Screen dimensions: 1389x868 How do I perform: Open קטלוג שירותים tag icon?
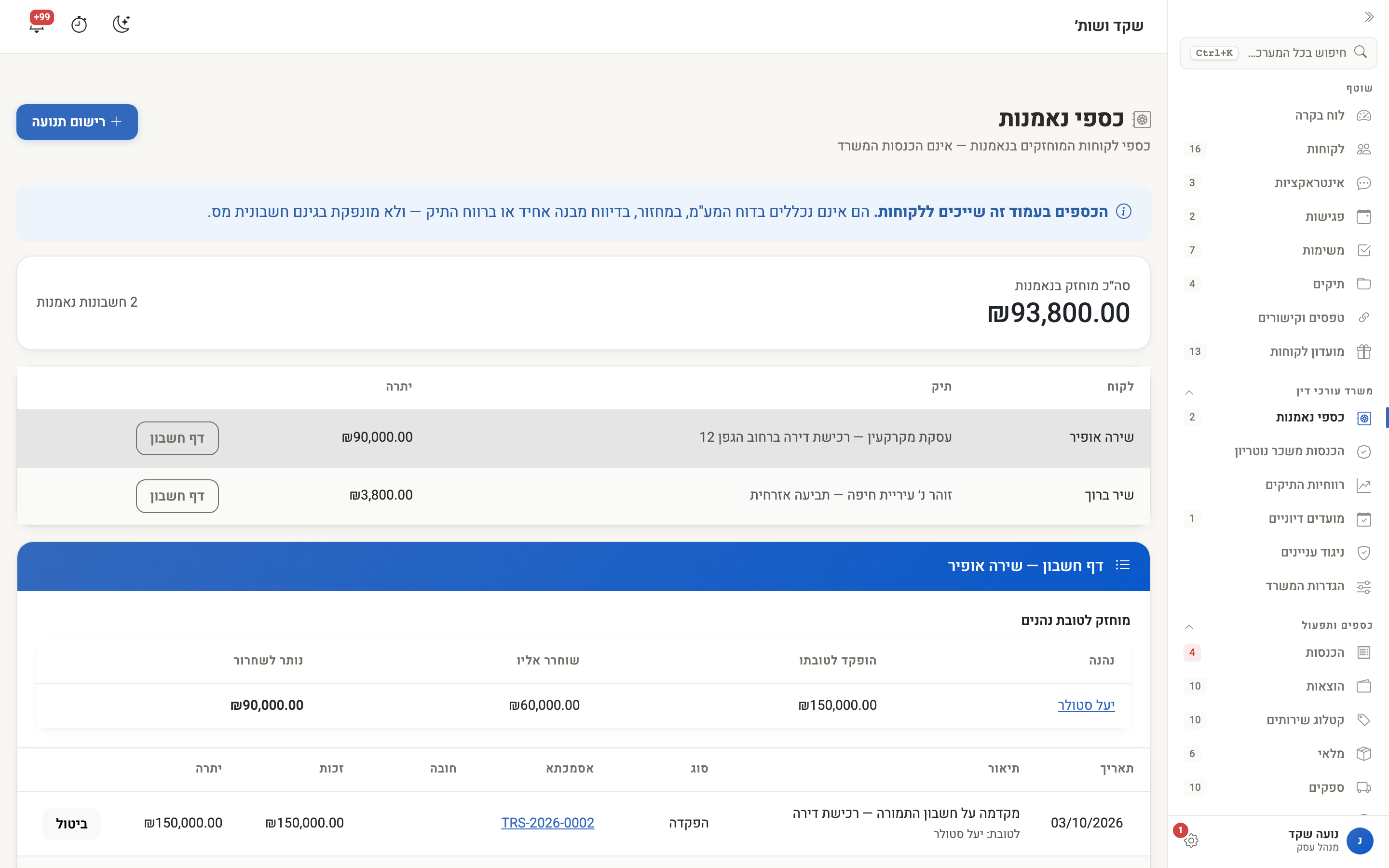[1364, 720]
